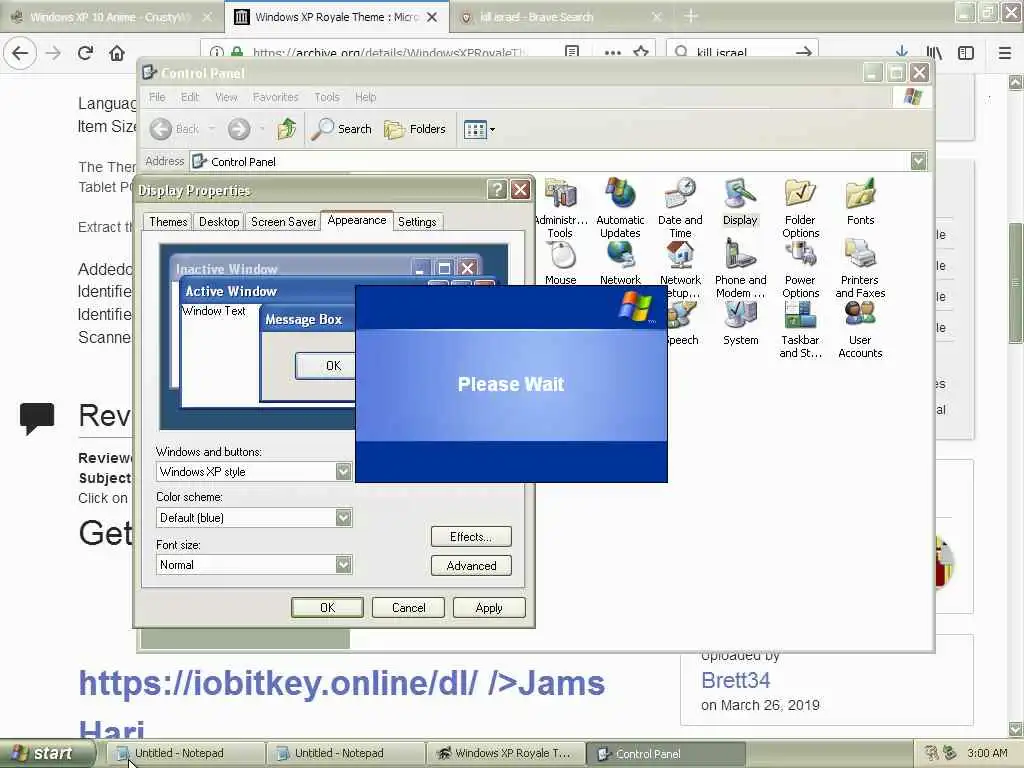Click OK in Display Properties
This screenshot has width=1024, height=768.
pyautogui.click(x=327, y=607)
